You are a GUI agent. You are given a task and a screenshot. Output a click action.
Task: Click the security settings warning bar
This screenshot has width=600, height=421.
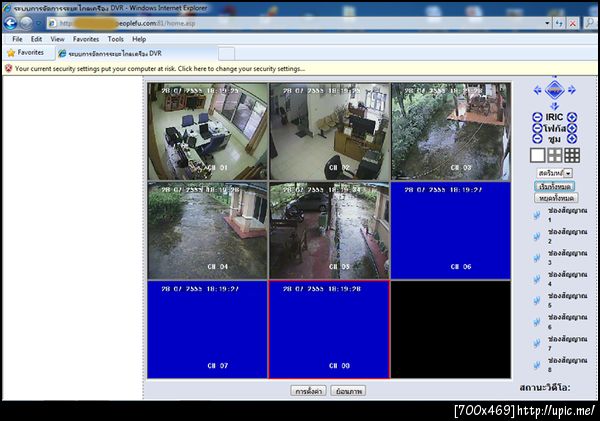[300, 69]
